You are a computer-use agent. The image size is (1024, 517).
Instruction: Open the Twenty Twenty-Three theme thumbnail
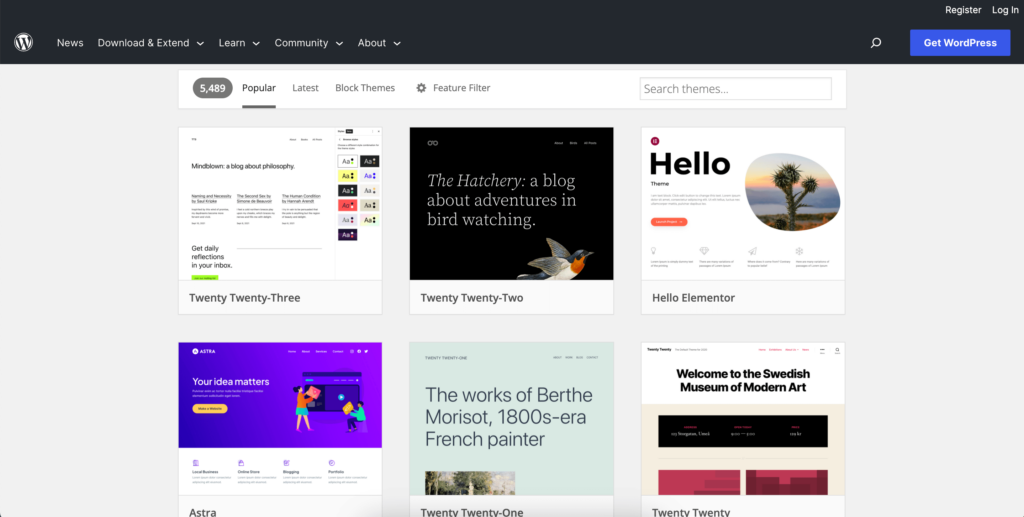(280, 204)
